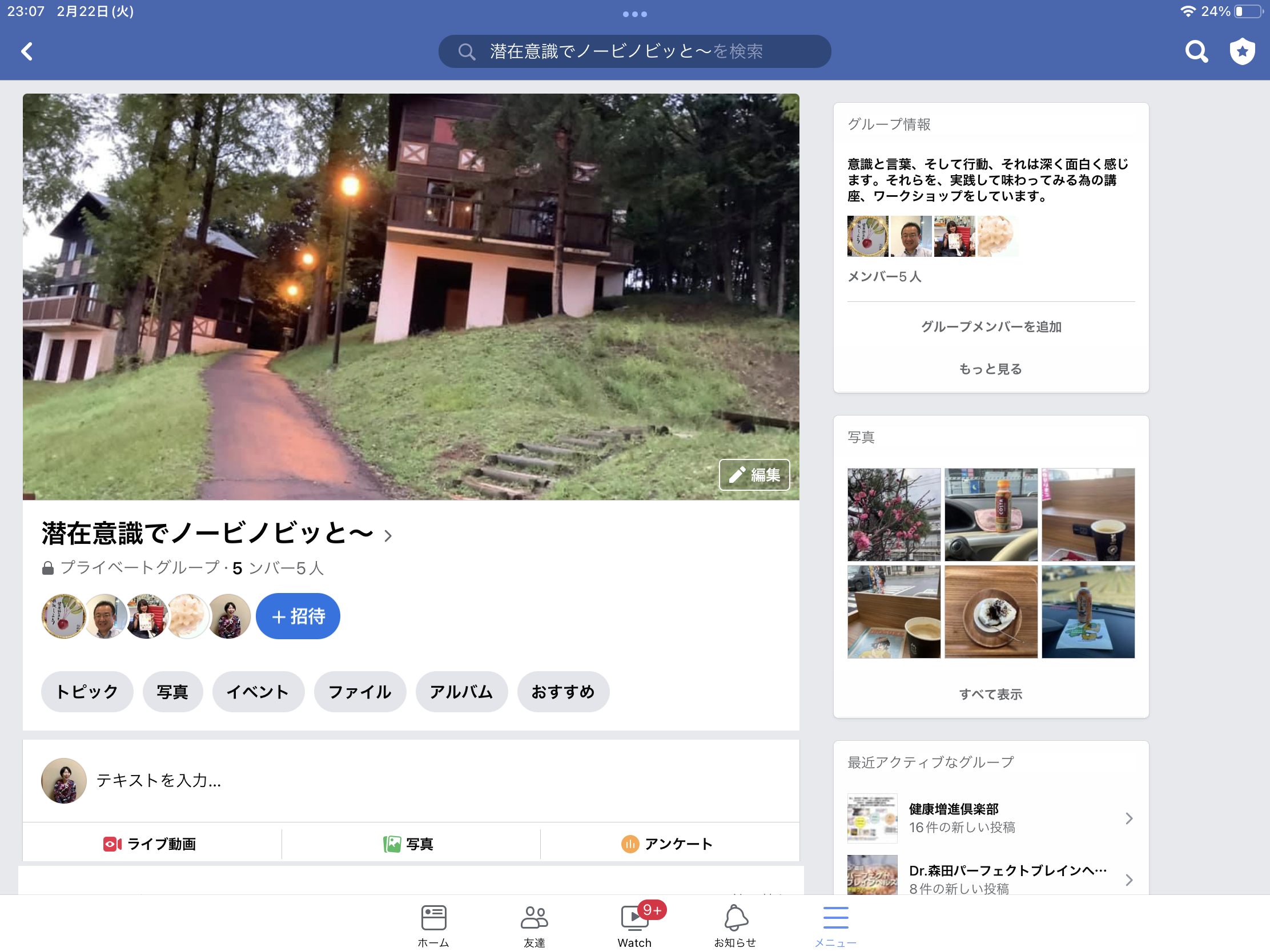
Task: Edit the cover photo with 編集
Action: [x=754, y=474]
